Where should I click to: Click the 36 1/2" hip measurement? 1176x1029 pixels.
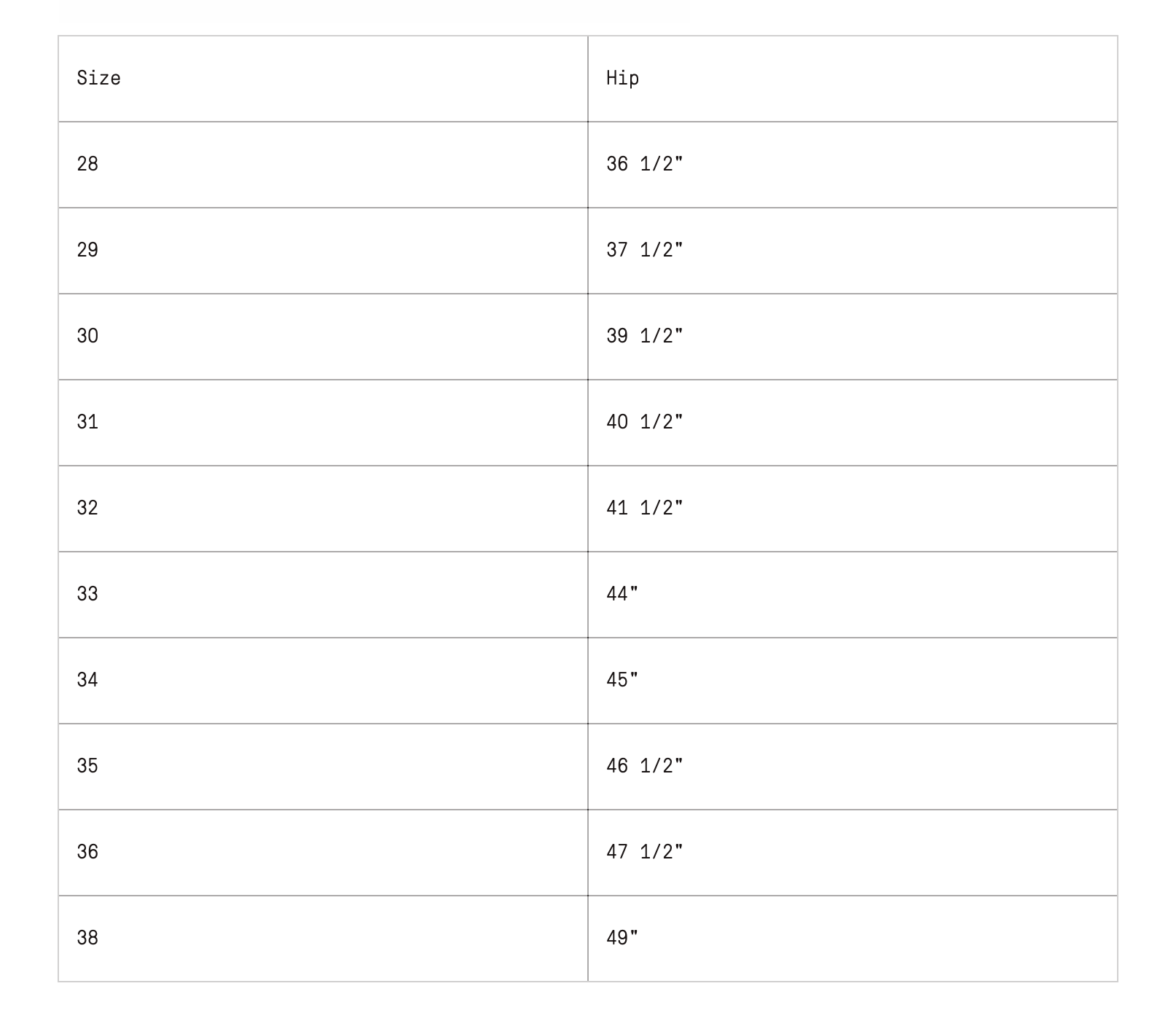[645, 164]
